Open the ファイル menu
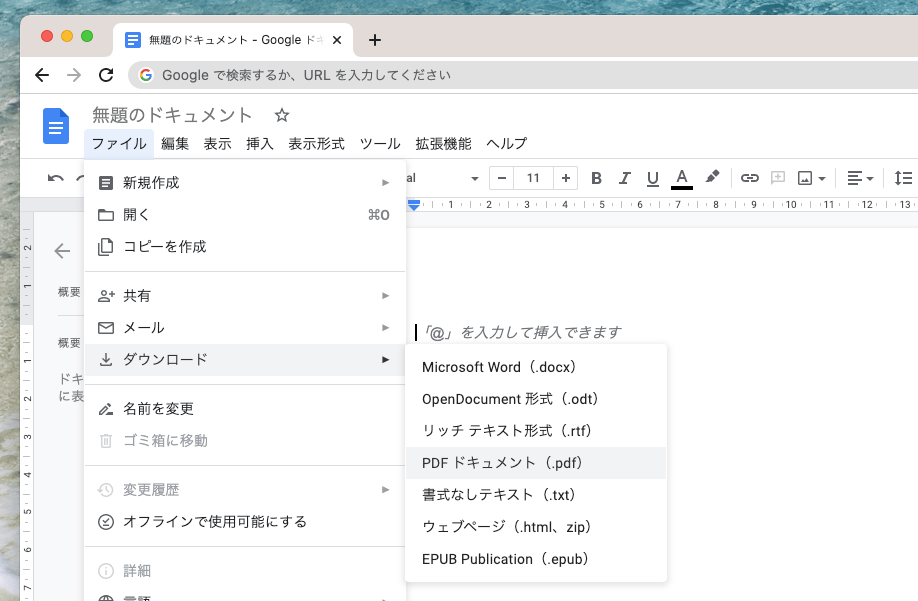The image size is (918, 601). pyautogui.click(x=119, y=143)
